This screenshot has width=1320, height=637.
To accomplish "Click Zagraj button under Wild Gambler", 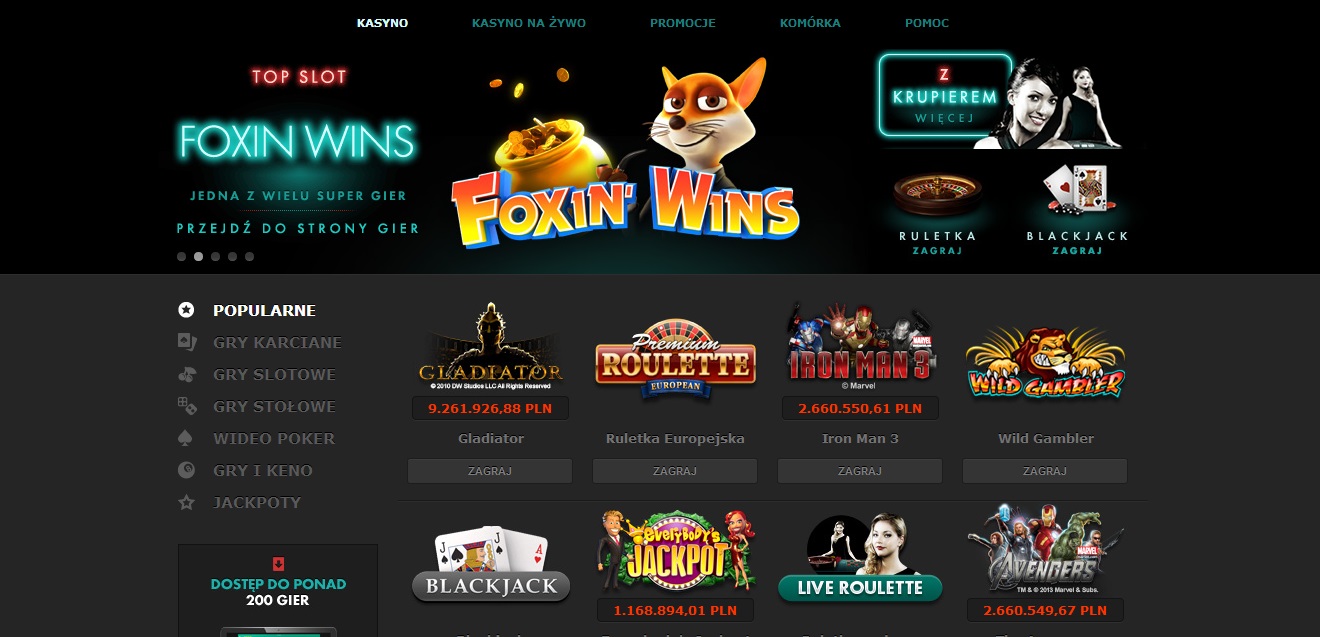I will pyautogui.click(x=1045, y=471).
